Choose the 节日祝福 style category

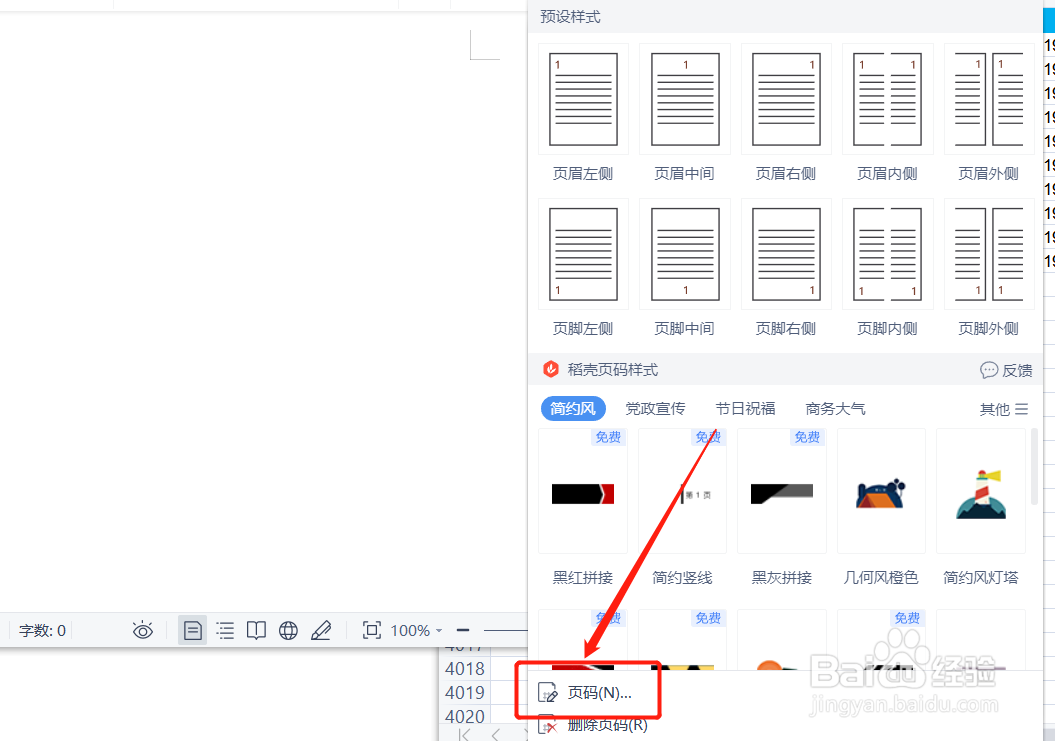744,408
